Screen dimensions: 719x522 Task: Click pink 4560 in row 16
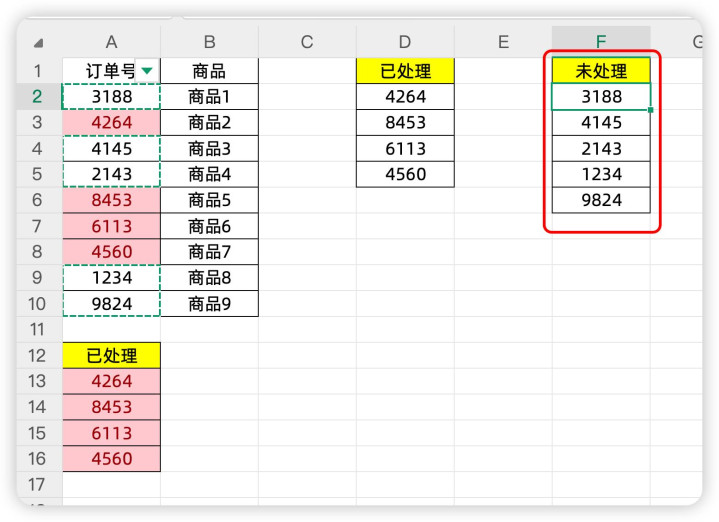click(111, 459)
